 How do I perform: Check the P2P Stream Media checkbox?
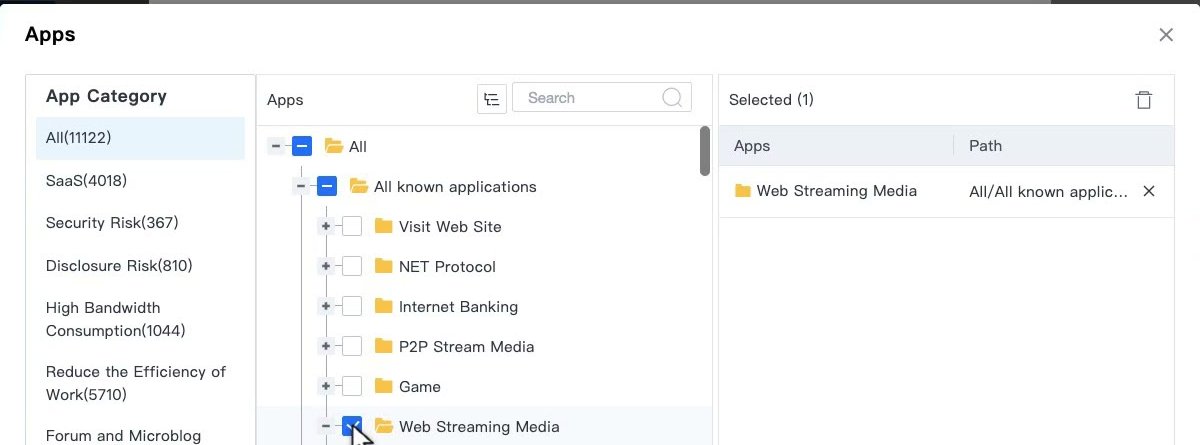pyautogui.click(x=352, y=346)
